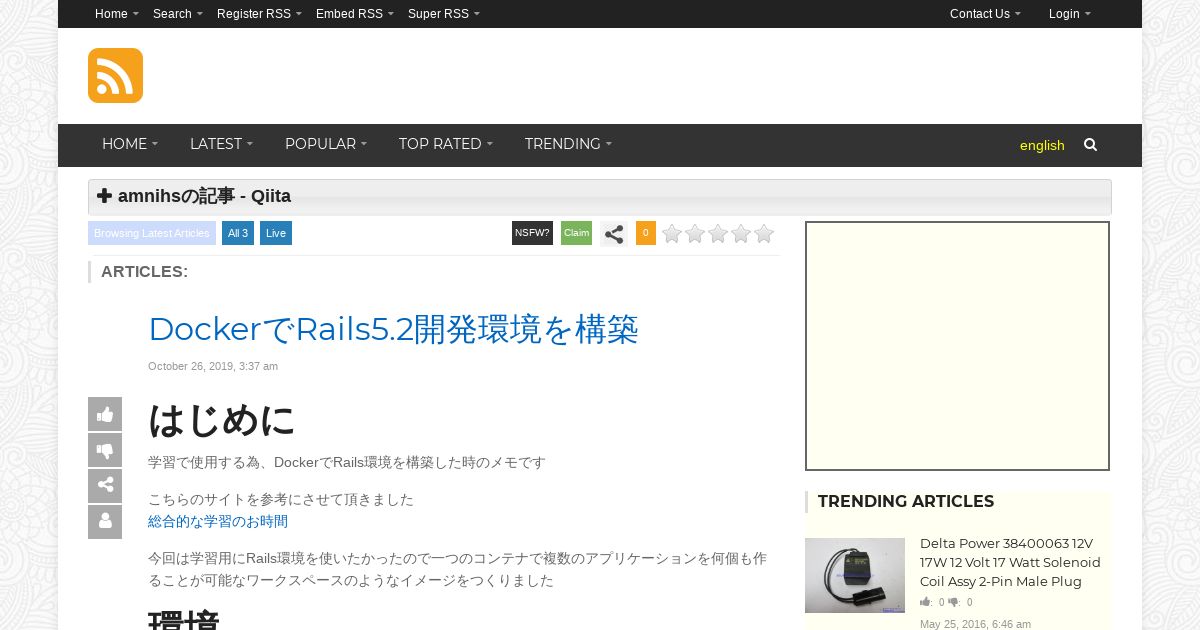The width and height of the screenshot is (1200, 630).
Task: Click the user profile icon beside the article
Action: tap(105, 522)
